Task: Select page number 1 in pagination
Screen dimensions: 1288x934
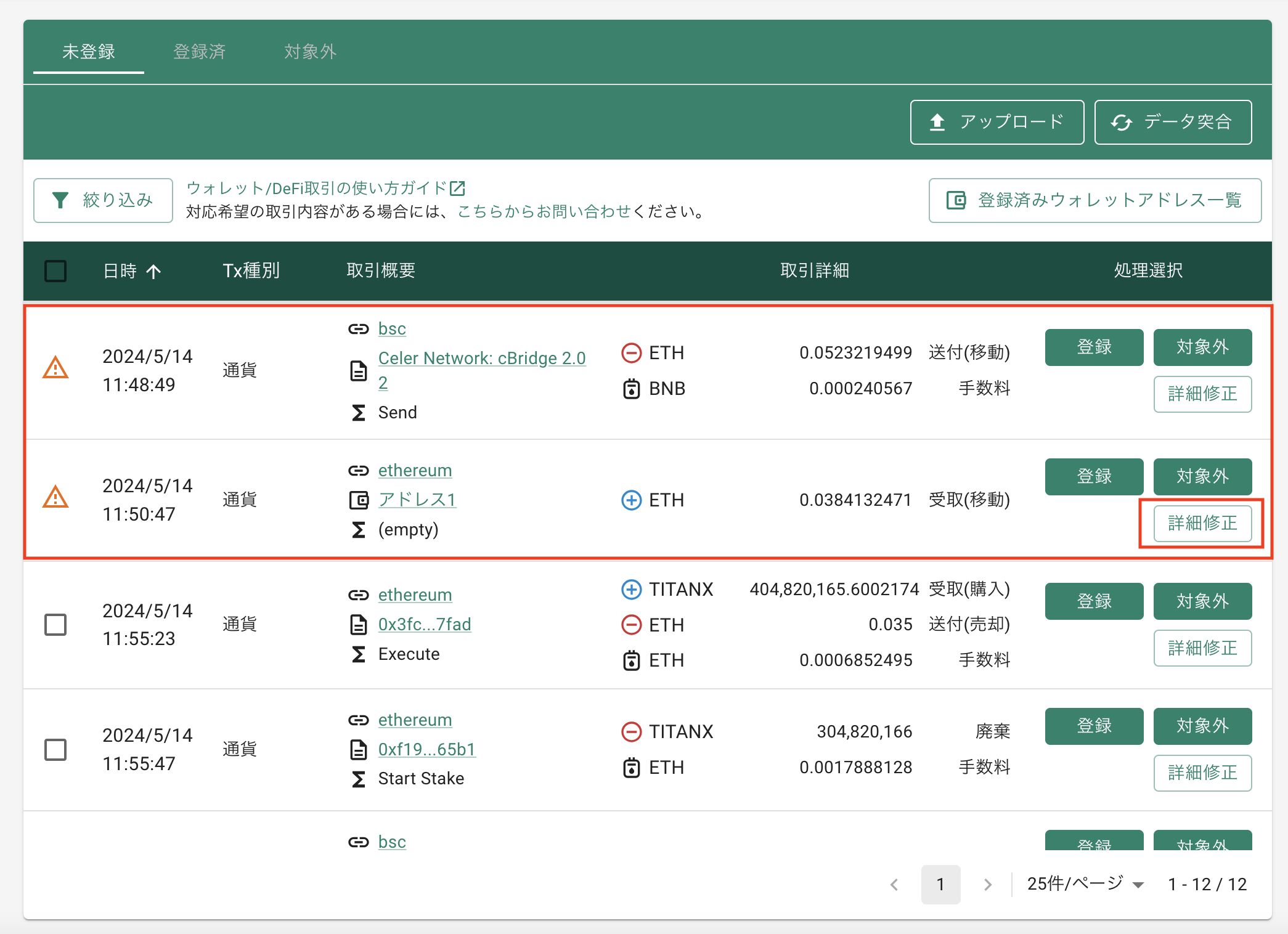Action: (x=940, y=885)
